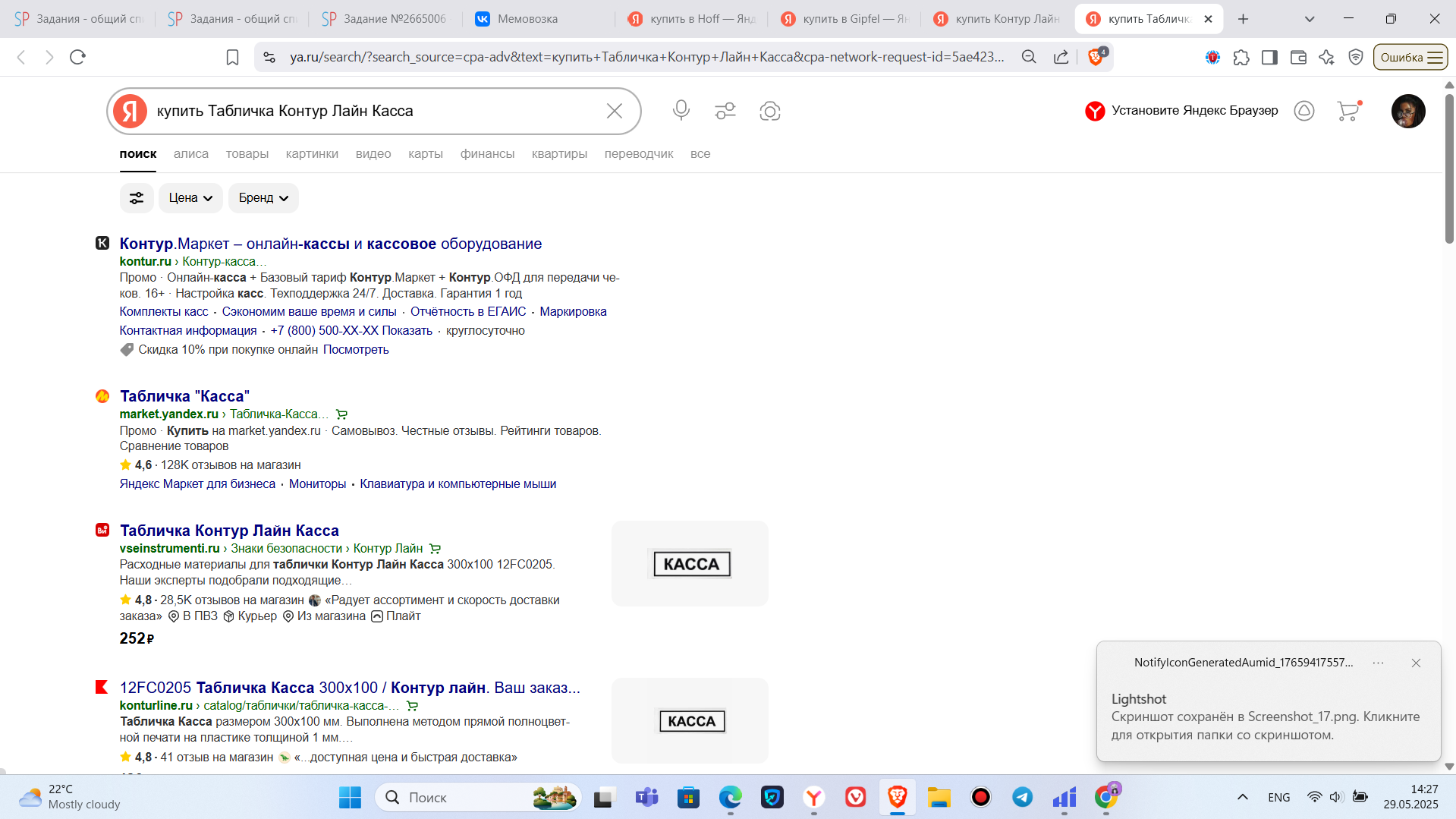Open the Leo AI sparkle icon
The height and width of the screenshot is (819, 1456).
1326,57
